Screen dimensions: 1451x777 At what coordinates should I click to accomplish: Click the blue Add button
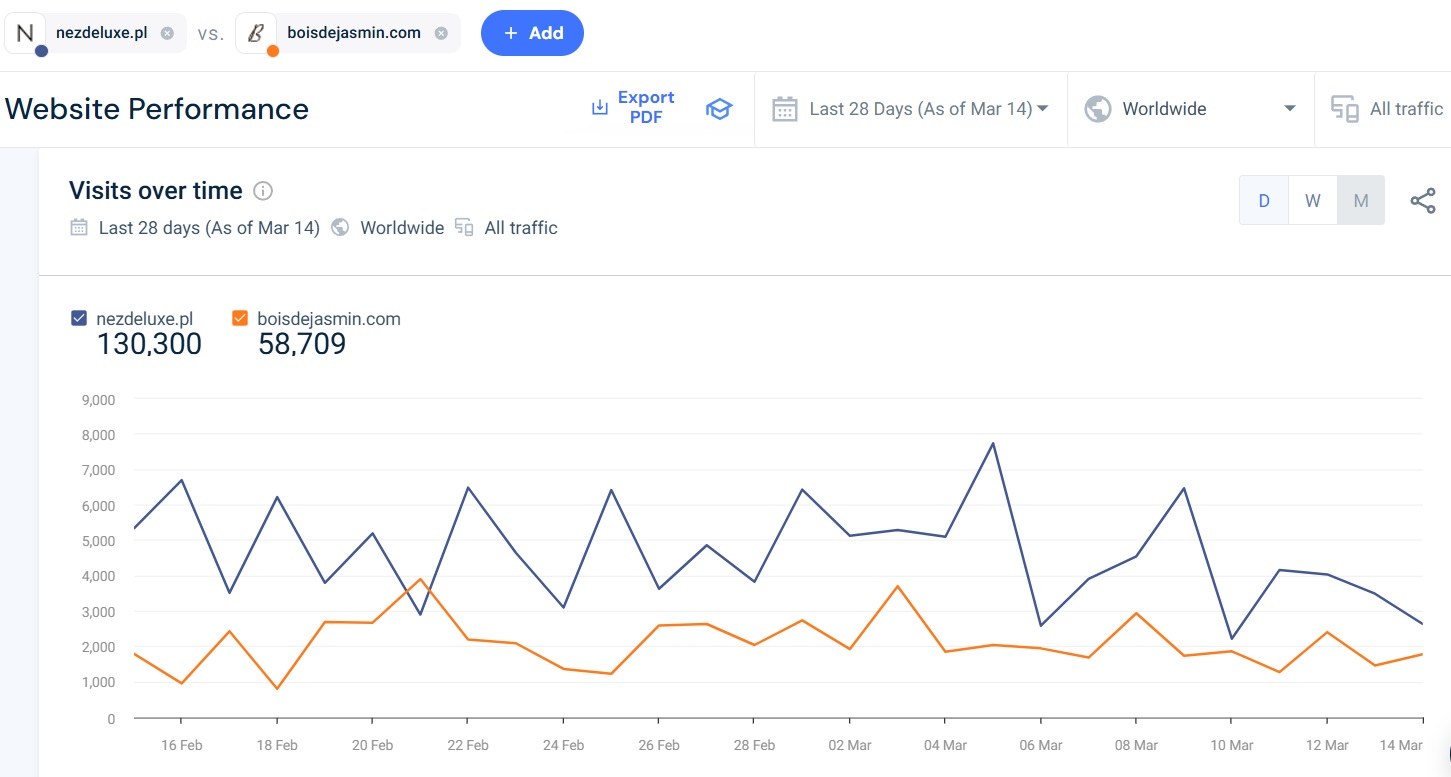(532, 33)
